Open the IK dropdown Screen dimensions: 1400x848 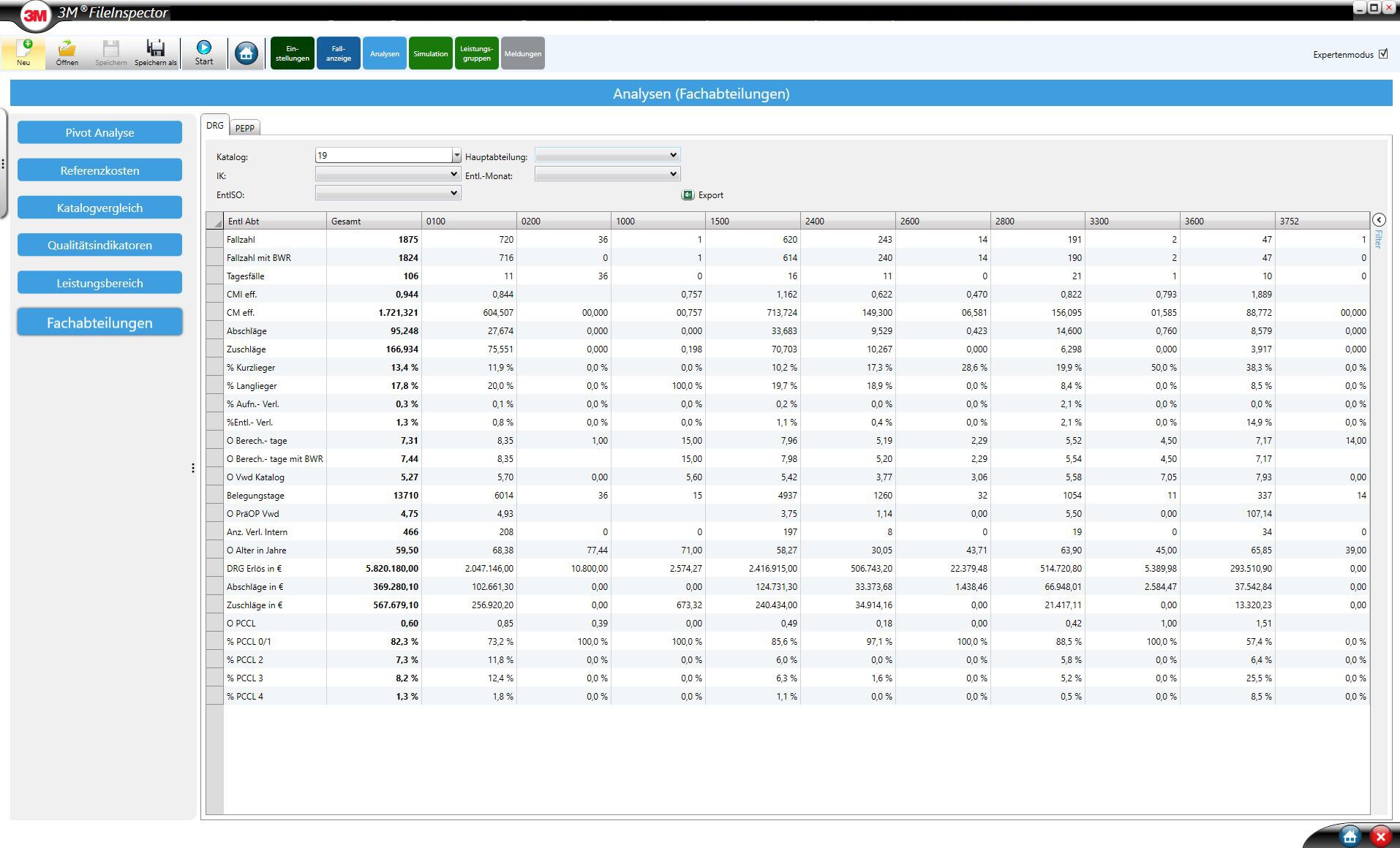pyautogui.click(x=388, y=174)
